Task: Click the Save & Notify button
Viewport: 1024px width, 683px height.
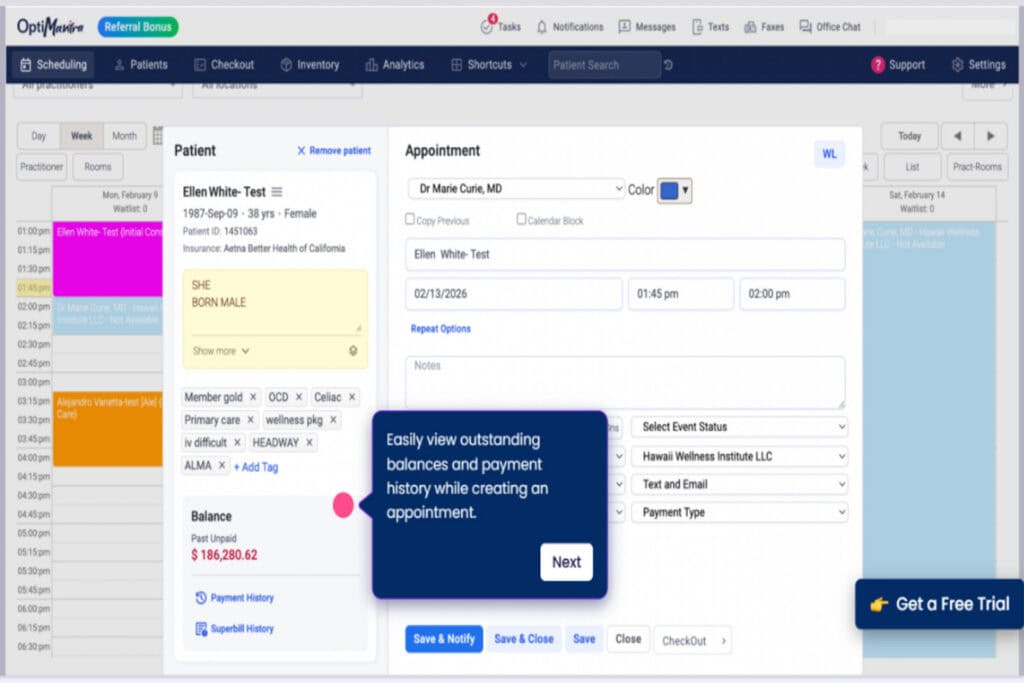Action: pos(444,639)
